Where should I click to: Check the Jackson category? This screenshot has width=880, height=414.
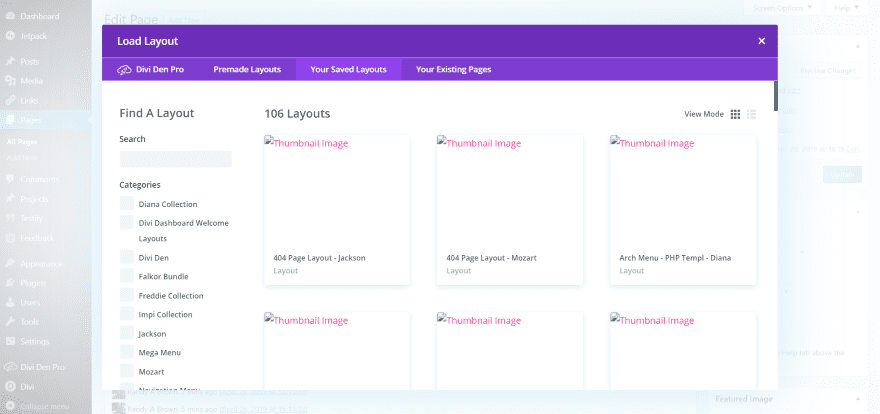[127, 333]
